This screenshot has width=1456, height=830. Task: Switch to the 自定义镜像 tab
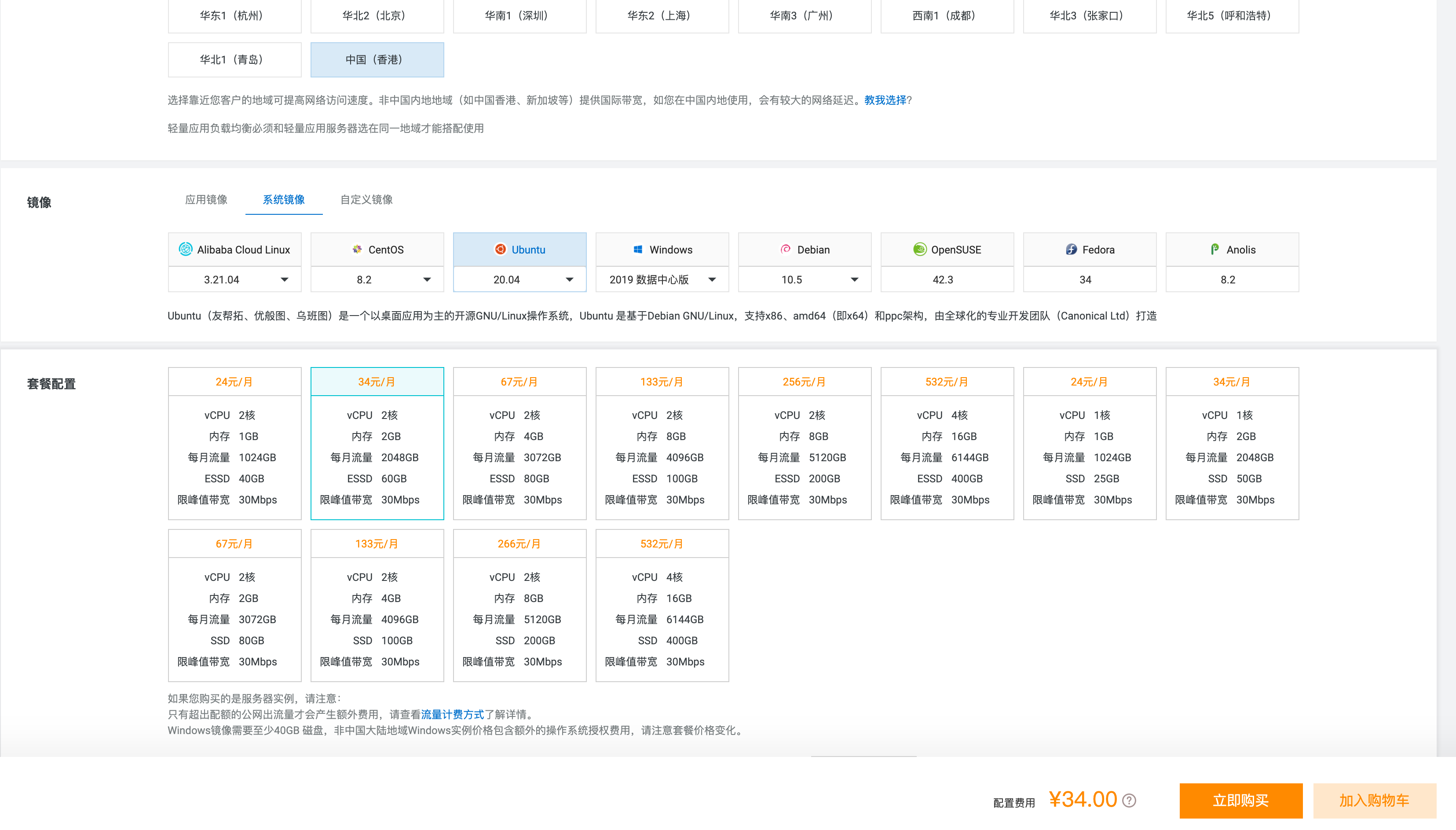pos(366,199)
